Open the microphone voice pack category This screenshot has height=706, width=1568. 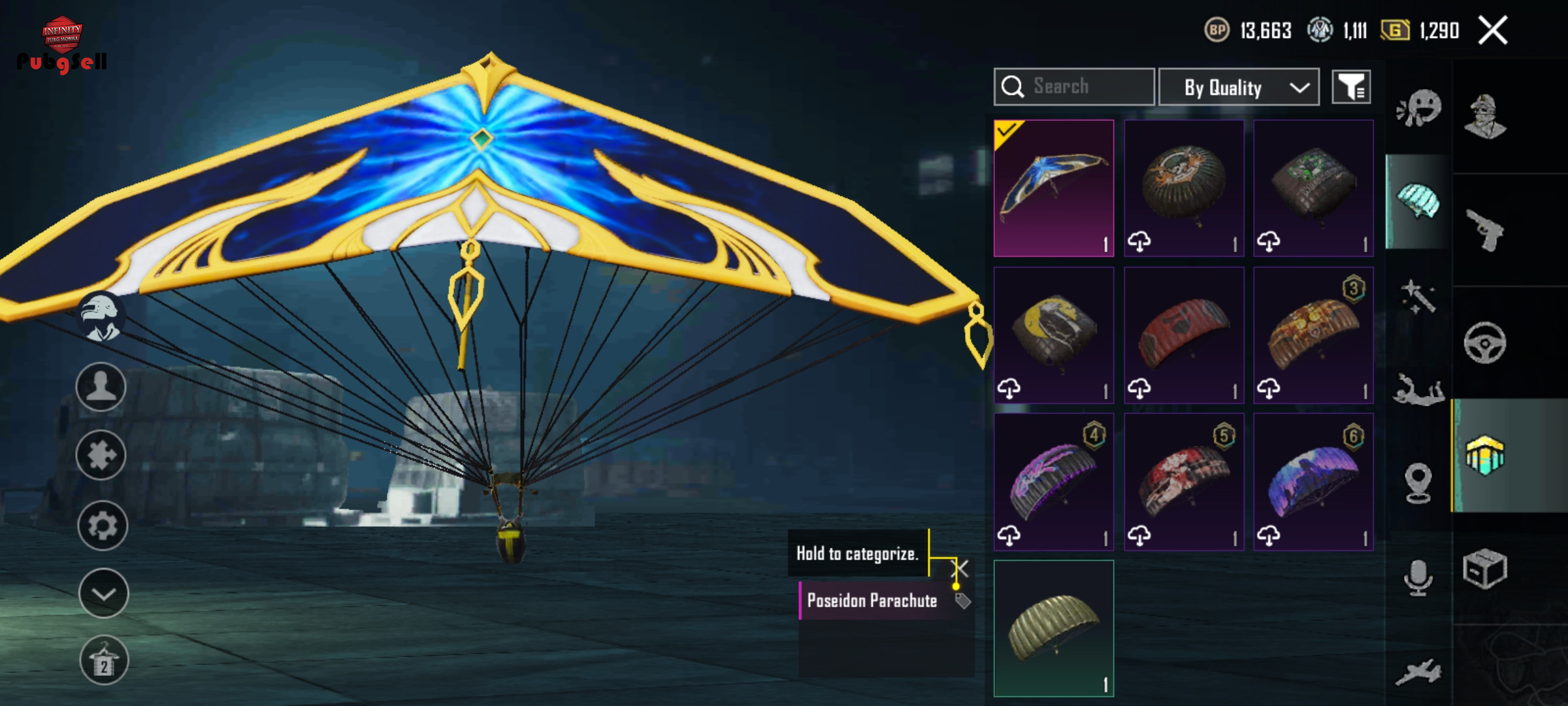[1418, 577]
